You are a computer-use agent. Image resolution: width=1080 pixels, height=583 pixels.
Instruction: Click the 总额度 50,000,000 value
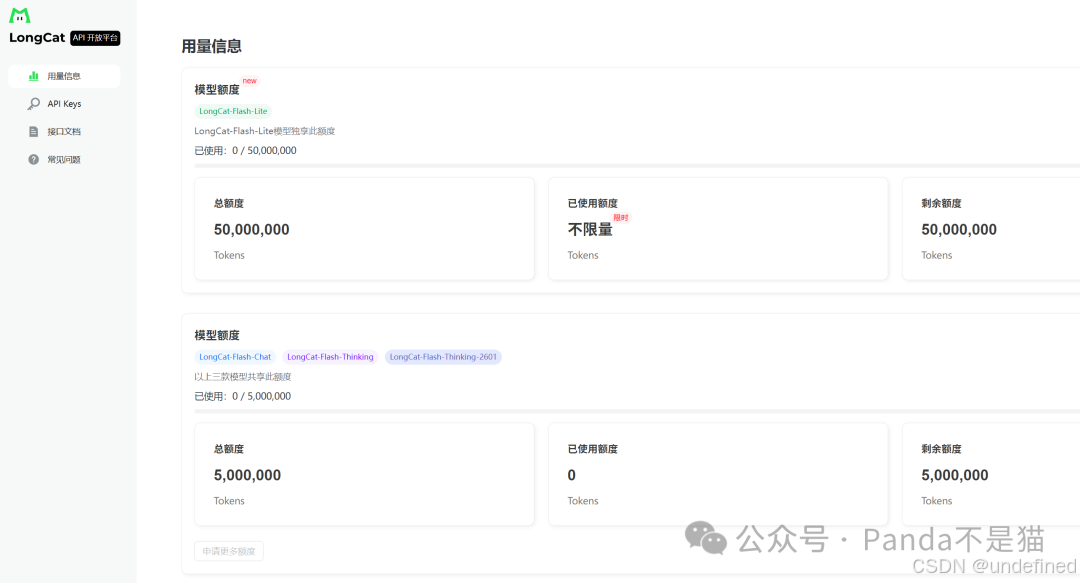point(251,229)
